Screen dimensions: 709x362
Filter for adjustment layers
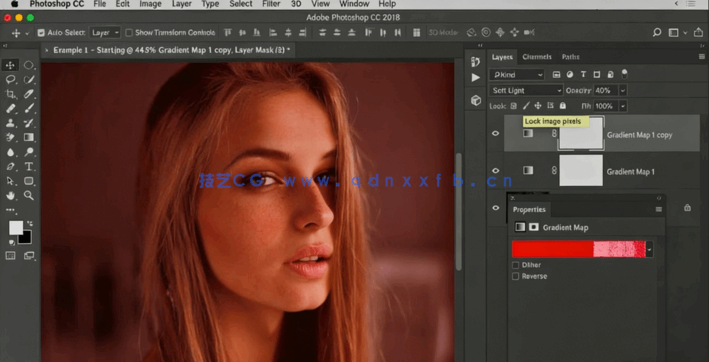[570, 75]
